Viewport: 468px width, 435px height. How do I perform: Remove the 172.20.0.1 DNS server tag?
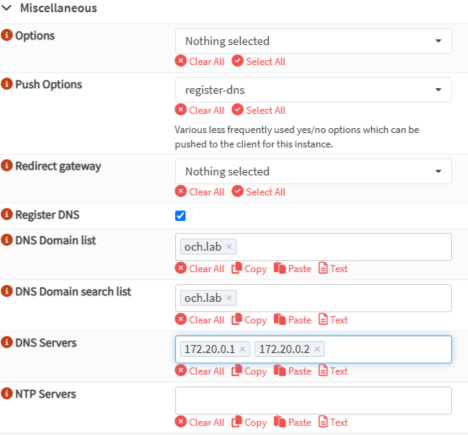(242, 349)
